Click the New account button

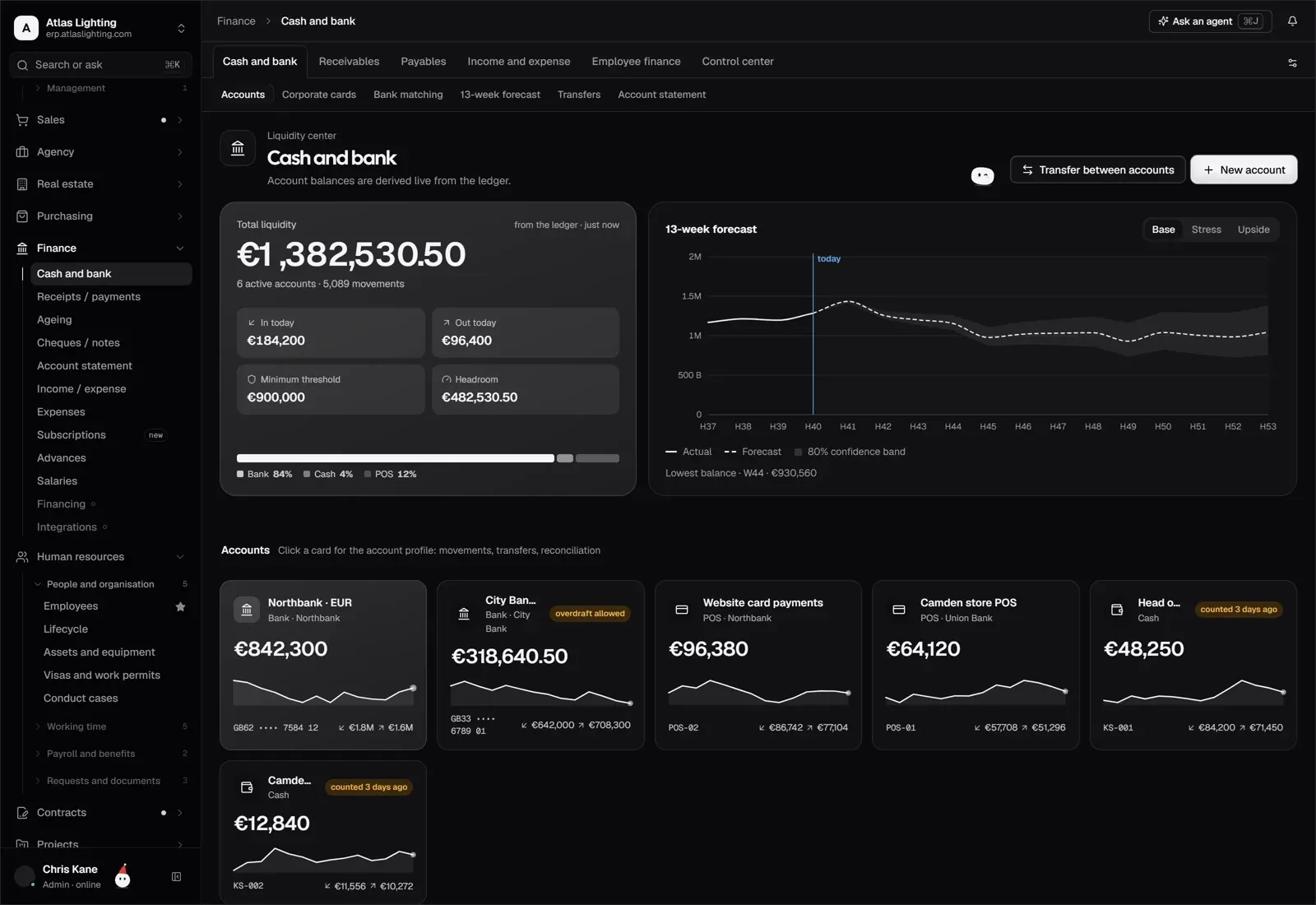(1244, 169)
